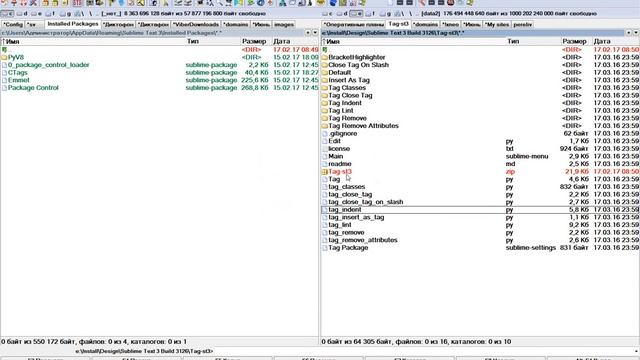Image resolution: width=640 pixels, height=360 pixels.
Task: Sort right panel by Размер column header
Action: coord(576,41)
